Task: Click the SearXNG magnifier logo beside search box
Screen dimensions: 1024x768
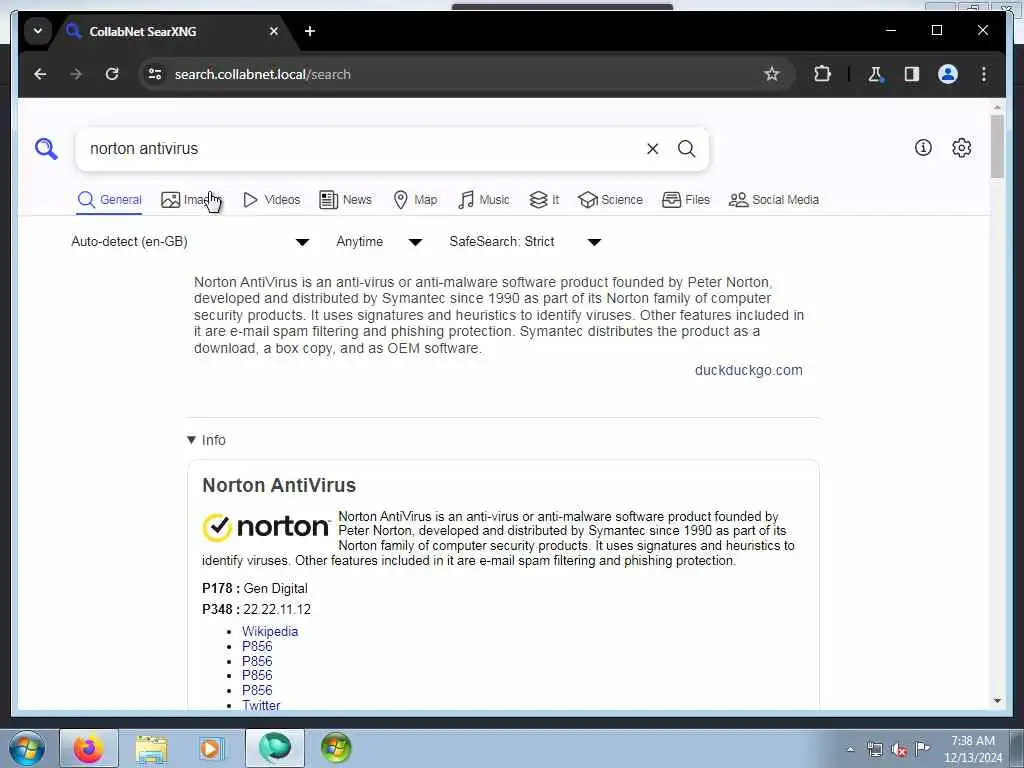Action: coord(46,149)
